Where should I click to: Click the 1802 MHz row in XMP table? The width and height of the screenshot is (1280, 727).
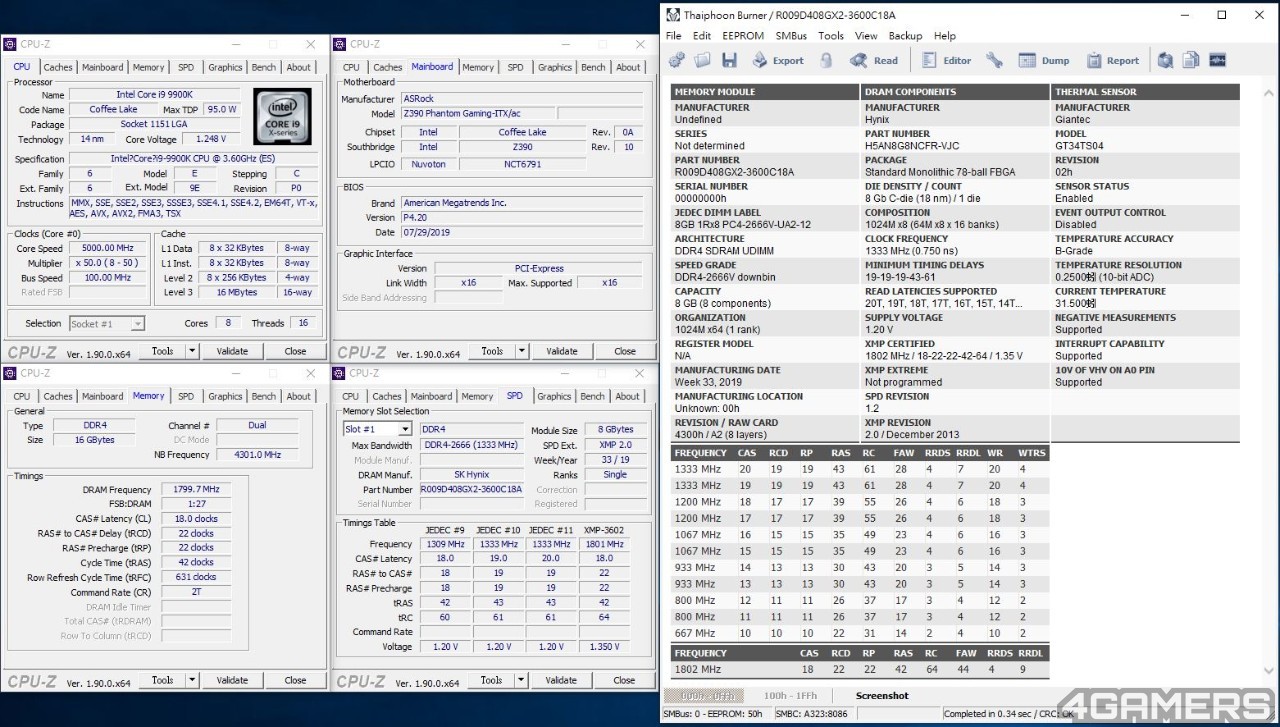pyautogui.click(x=858, y=669)
